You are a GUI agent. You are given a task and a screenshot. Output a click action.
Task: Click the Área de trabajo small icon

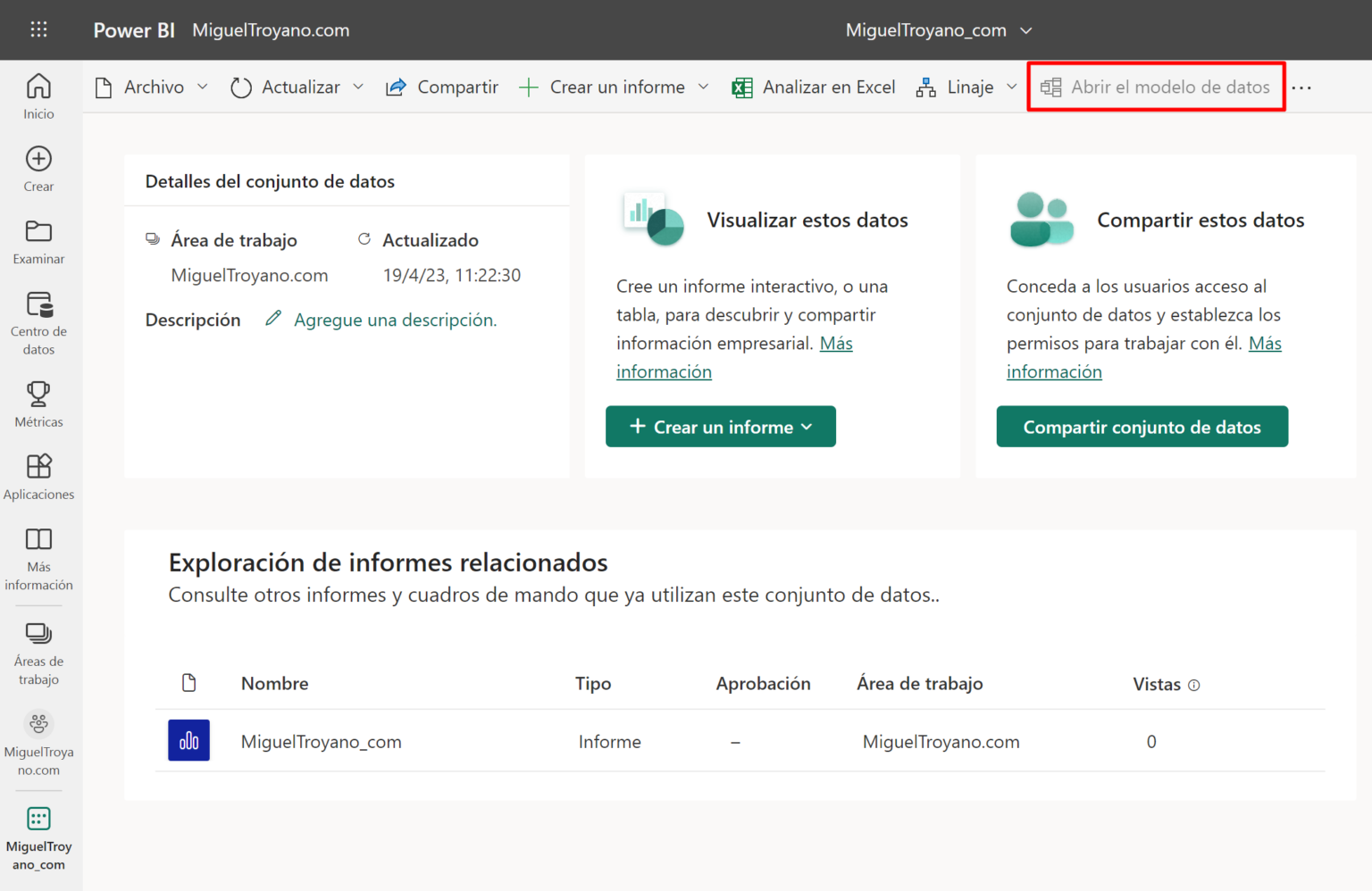pyautogui.click(x=153, y=238)
